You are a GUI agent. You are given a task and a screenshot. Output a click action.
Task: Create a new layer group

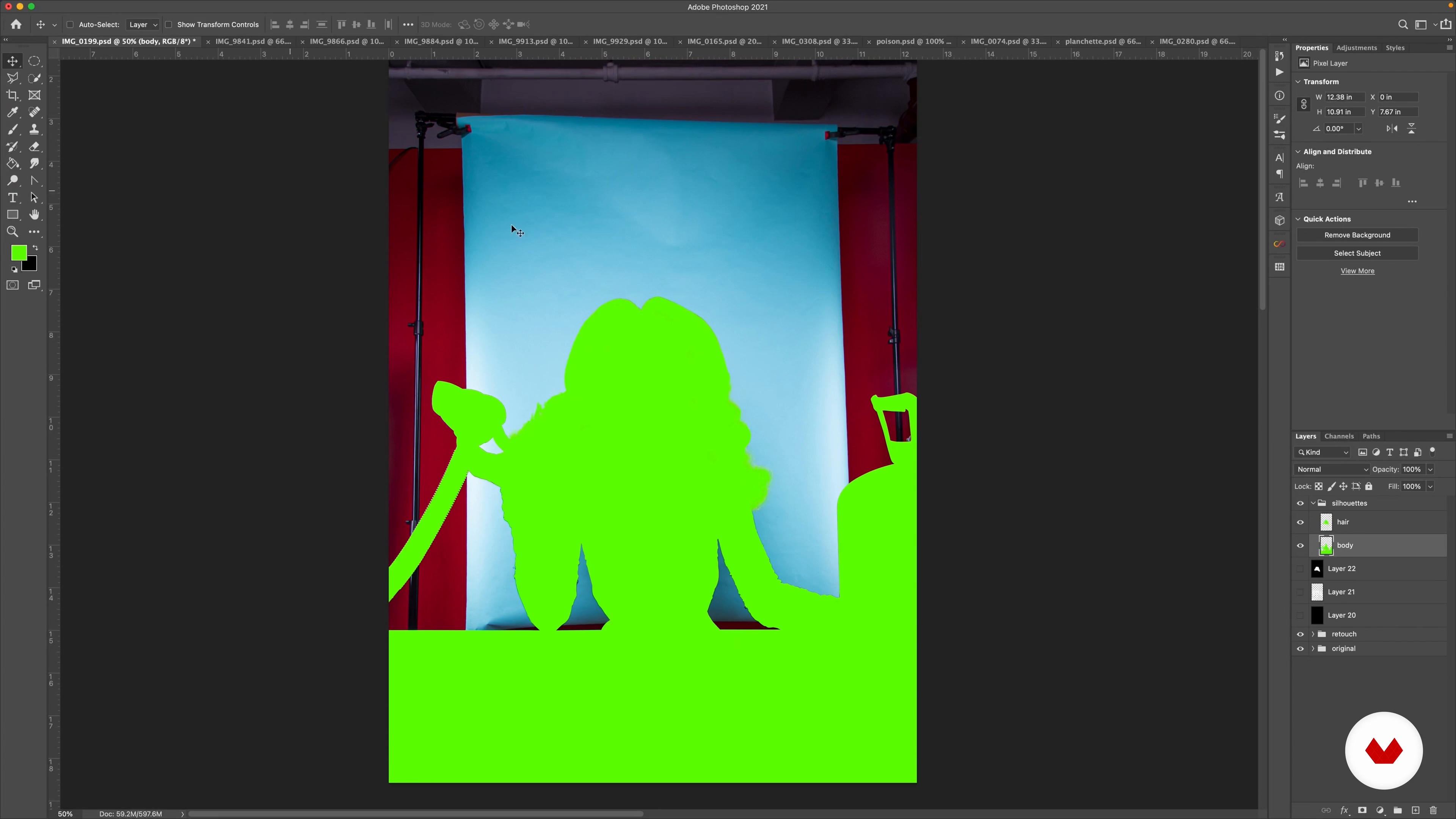click(1398, 810)
